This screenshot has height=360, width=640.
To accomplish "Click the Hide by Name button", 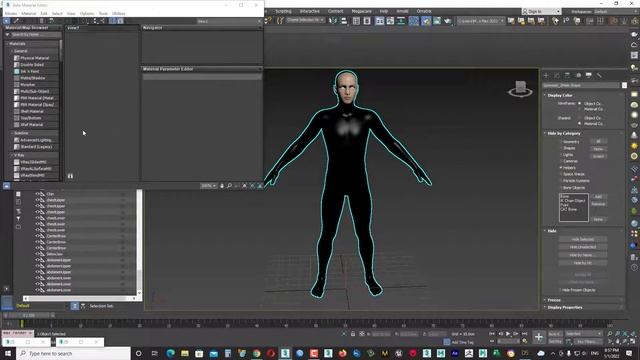I will click(x=583, y=255).
